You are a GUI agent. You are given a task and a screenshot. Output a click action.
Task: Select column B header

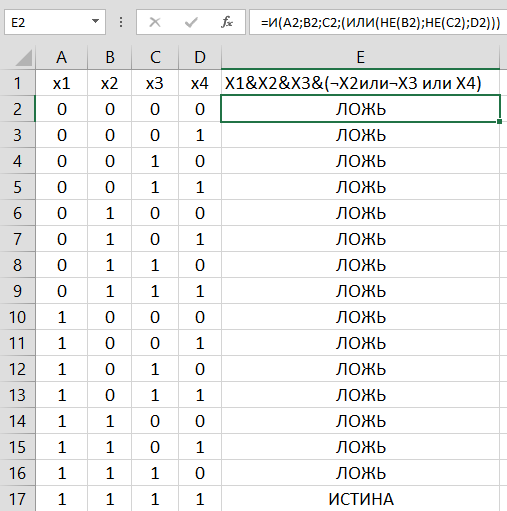pos(110,57)
